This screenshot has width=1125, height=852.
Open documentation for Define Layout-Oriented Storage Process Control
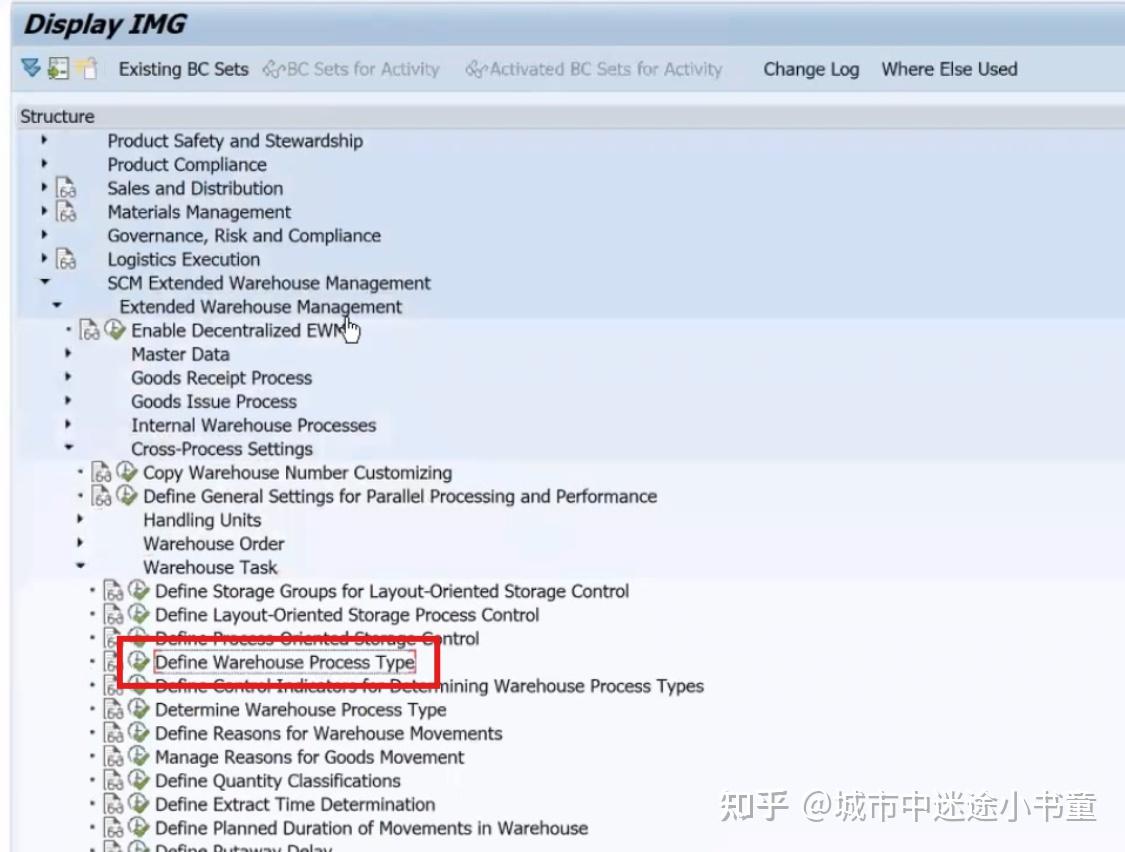[113, 614]
